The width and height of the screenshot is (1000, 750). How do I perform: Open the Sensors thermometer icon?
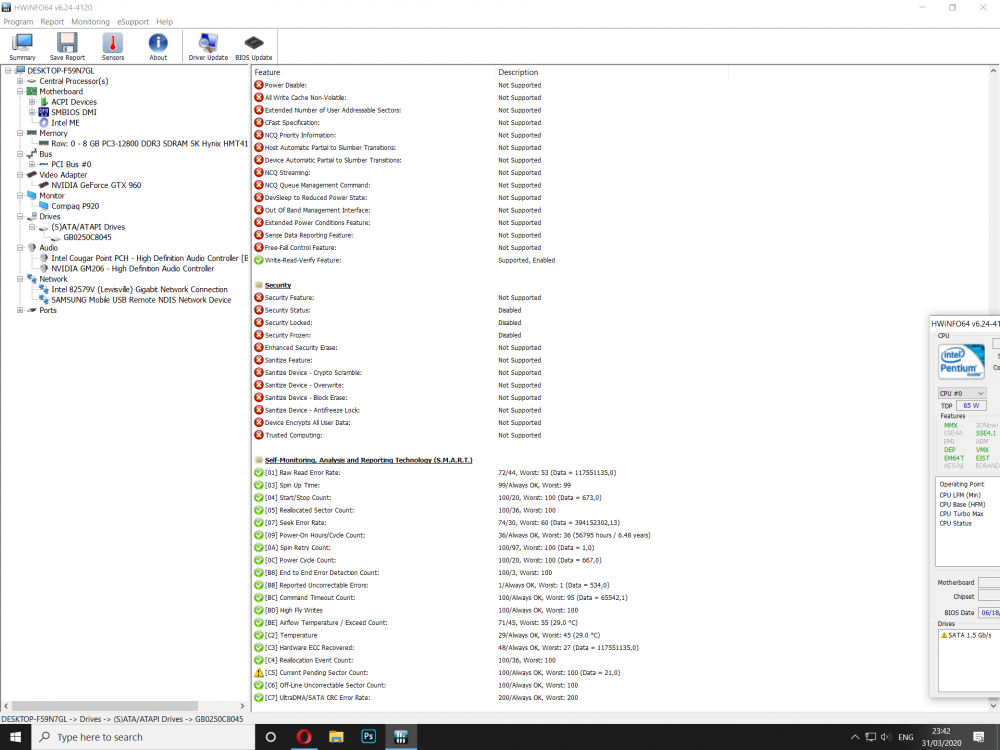coord(113,47)
